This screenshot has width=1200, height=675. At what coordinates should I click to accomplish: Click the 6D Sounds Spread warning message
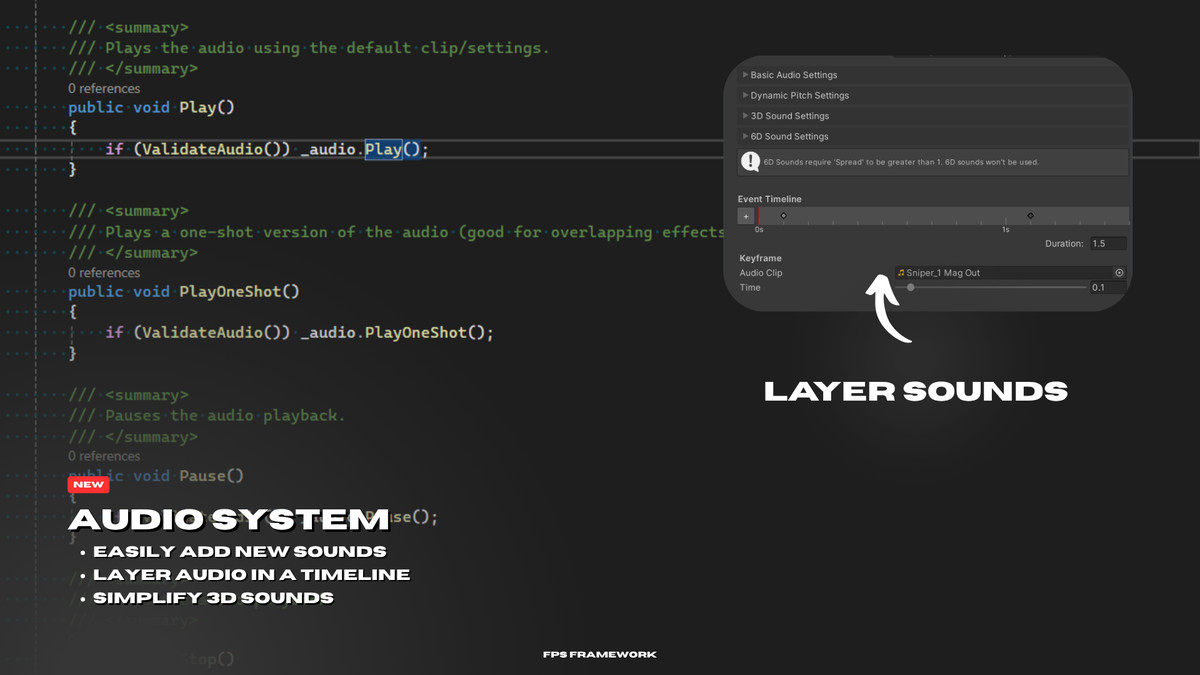tap(900, 161)
